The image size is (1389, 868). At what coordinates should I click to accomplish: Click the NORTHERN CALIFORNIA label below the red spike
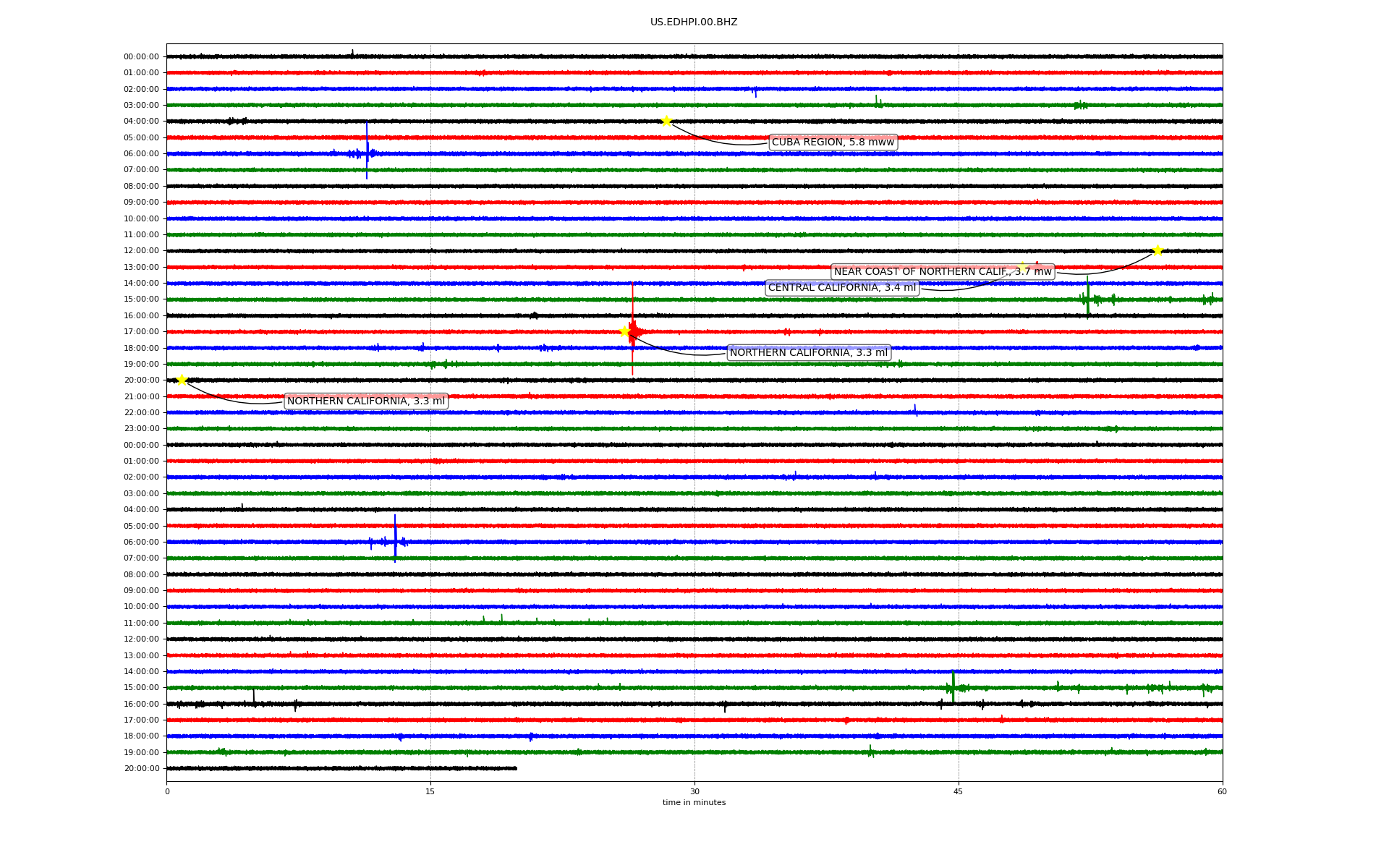tap(808, 352)
